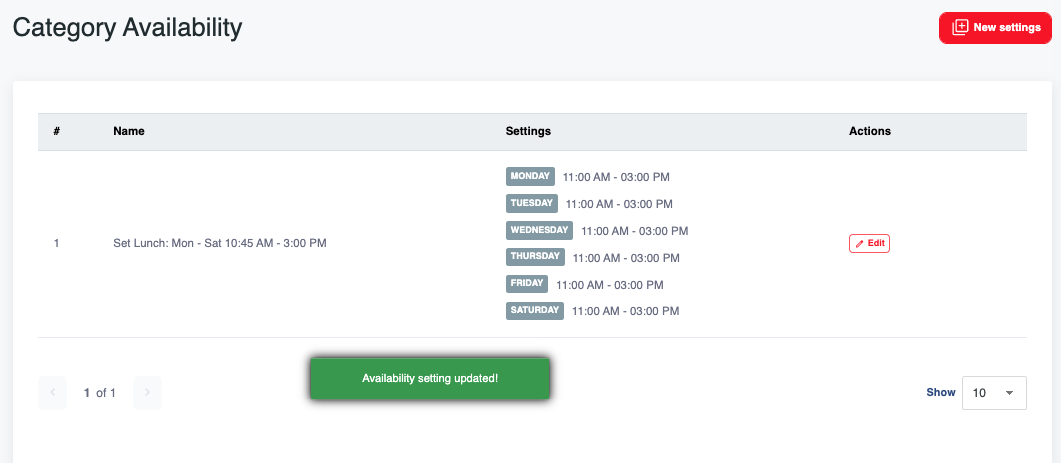Click the New settings plus icon
The height and width of the screenshot is (463, 1061).
pos(960,28)
